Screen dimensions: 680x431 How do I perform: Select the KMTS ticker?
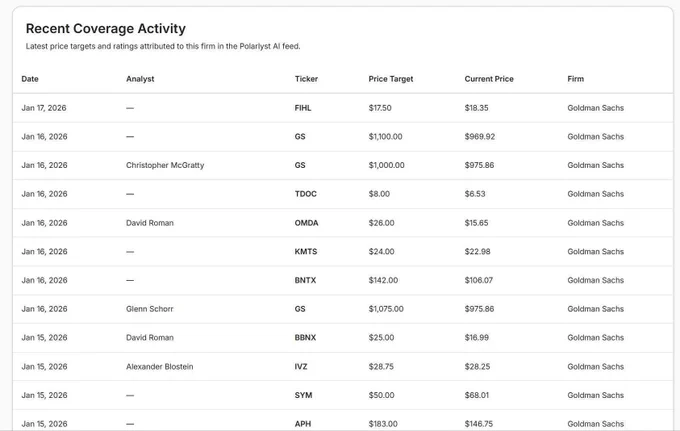point(306,251)
